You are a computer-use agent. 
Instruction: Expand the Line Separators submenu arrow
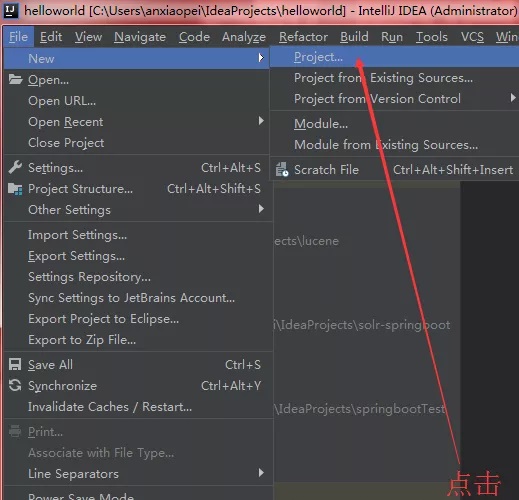[261, 473]
